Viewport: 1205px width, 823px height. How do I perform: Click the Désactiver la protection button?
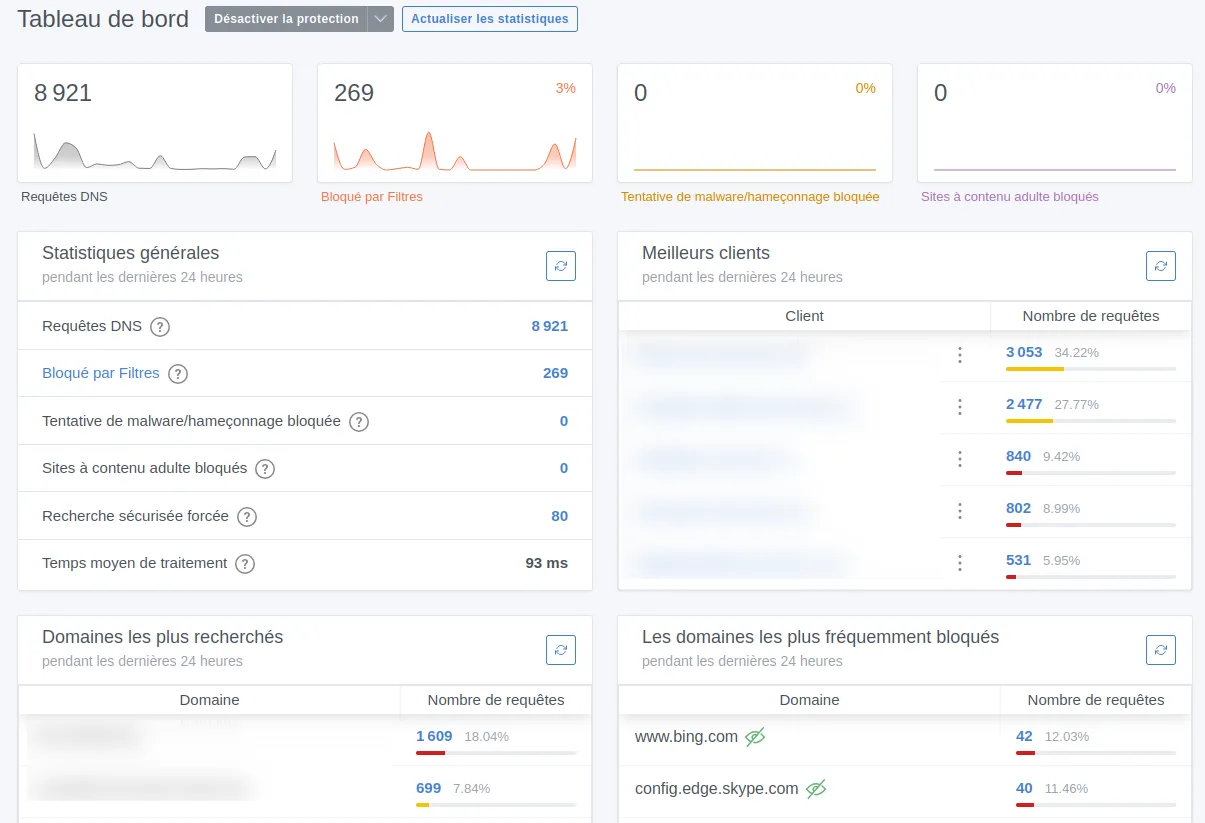click(x=286, y=19)
